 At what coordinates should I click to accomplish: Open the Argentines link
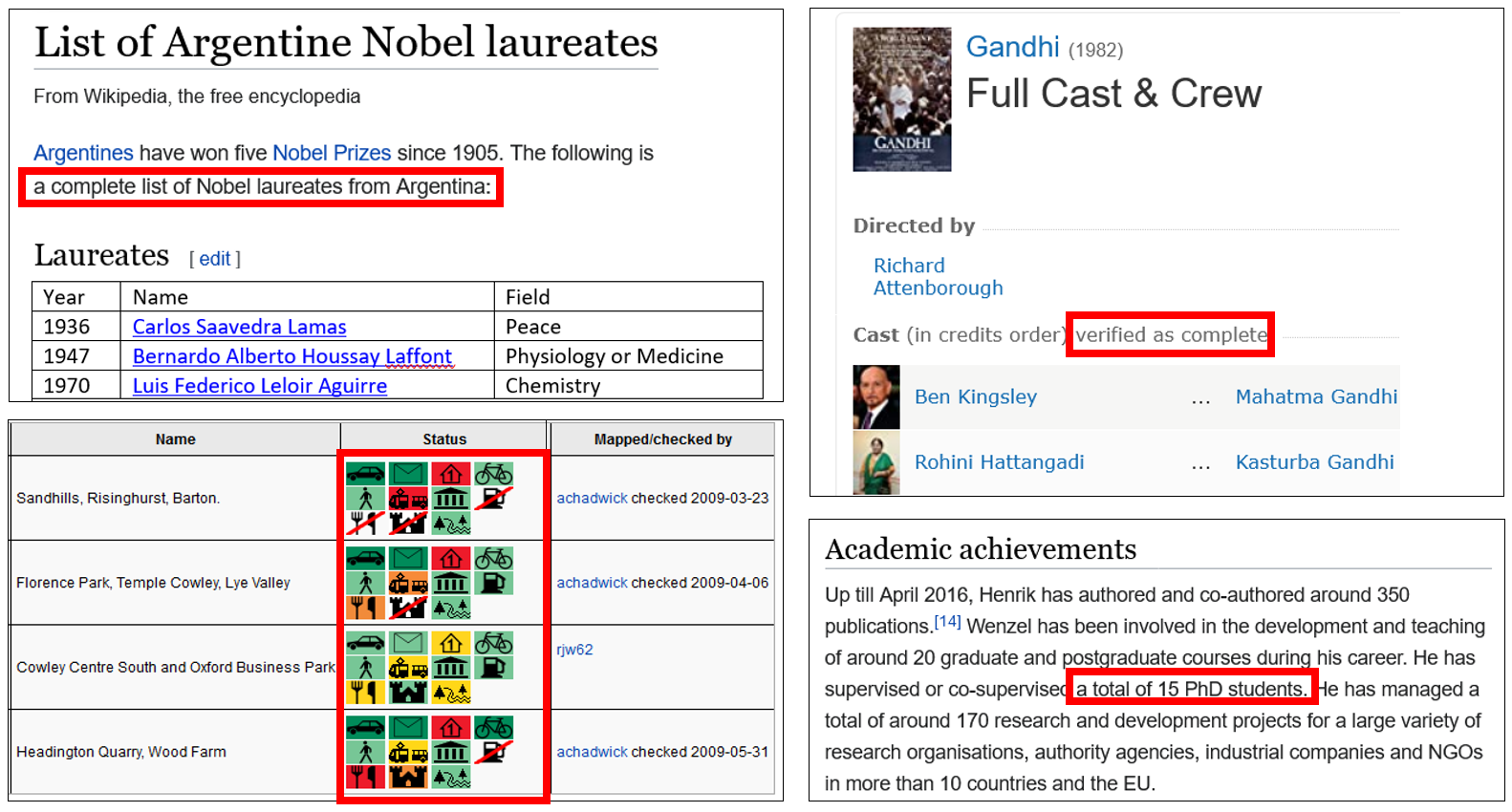pos(83,153)
